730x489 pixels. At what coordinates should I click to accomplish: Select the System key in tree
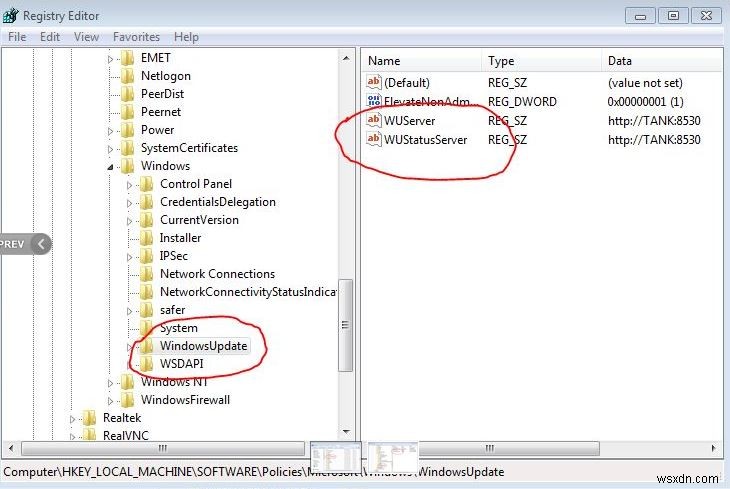179,328
